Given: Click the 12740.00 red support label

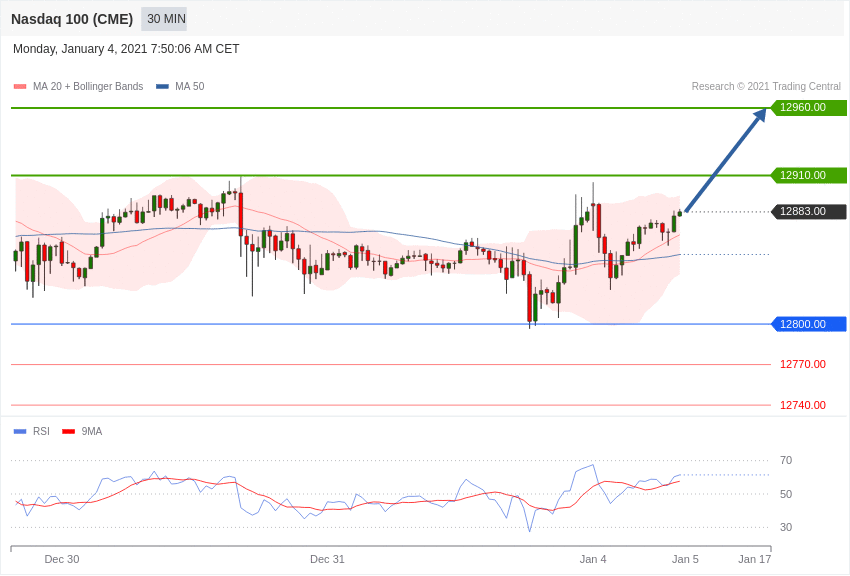Looking at the screenshot, I should pyautogui.click(x=803, y=405).
